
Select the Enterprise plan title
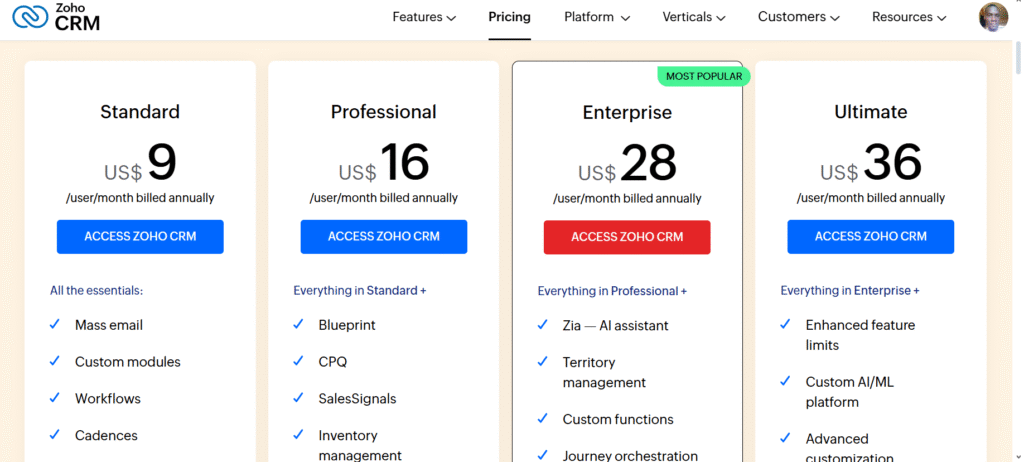627,112
